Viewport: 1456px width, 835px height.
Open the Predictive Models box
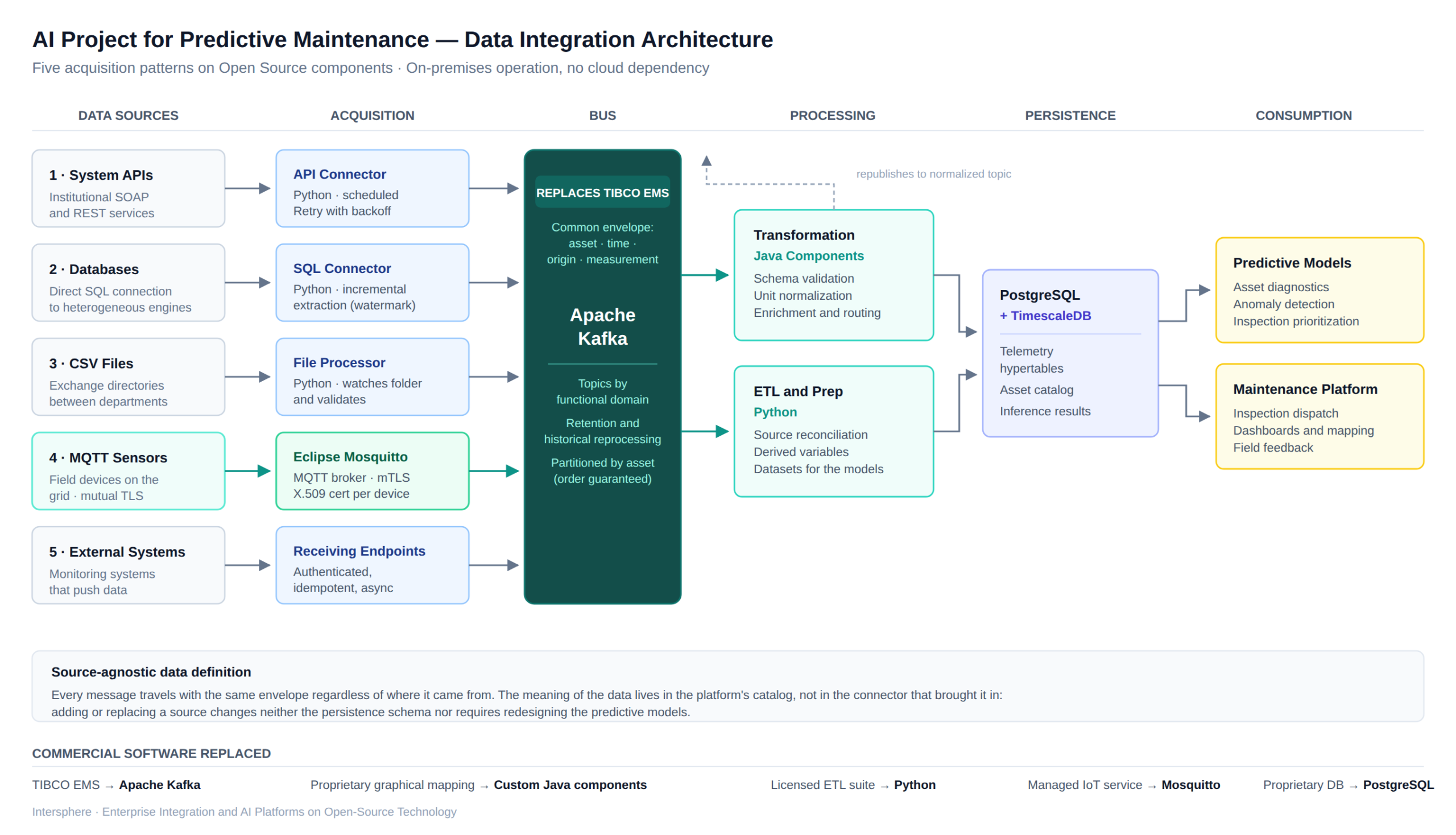point(1319,290)
